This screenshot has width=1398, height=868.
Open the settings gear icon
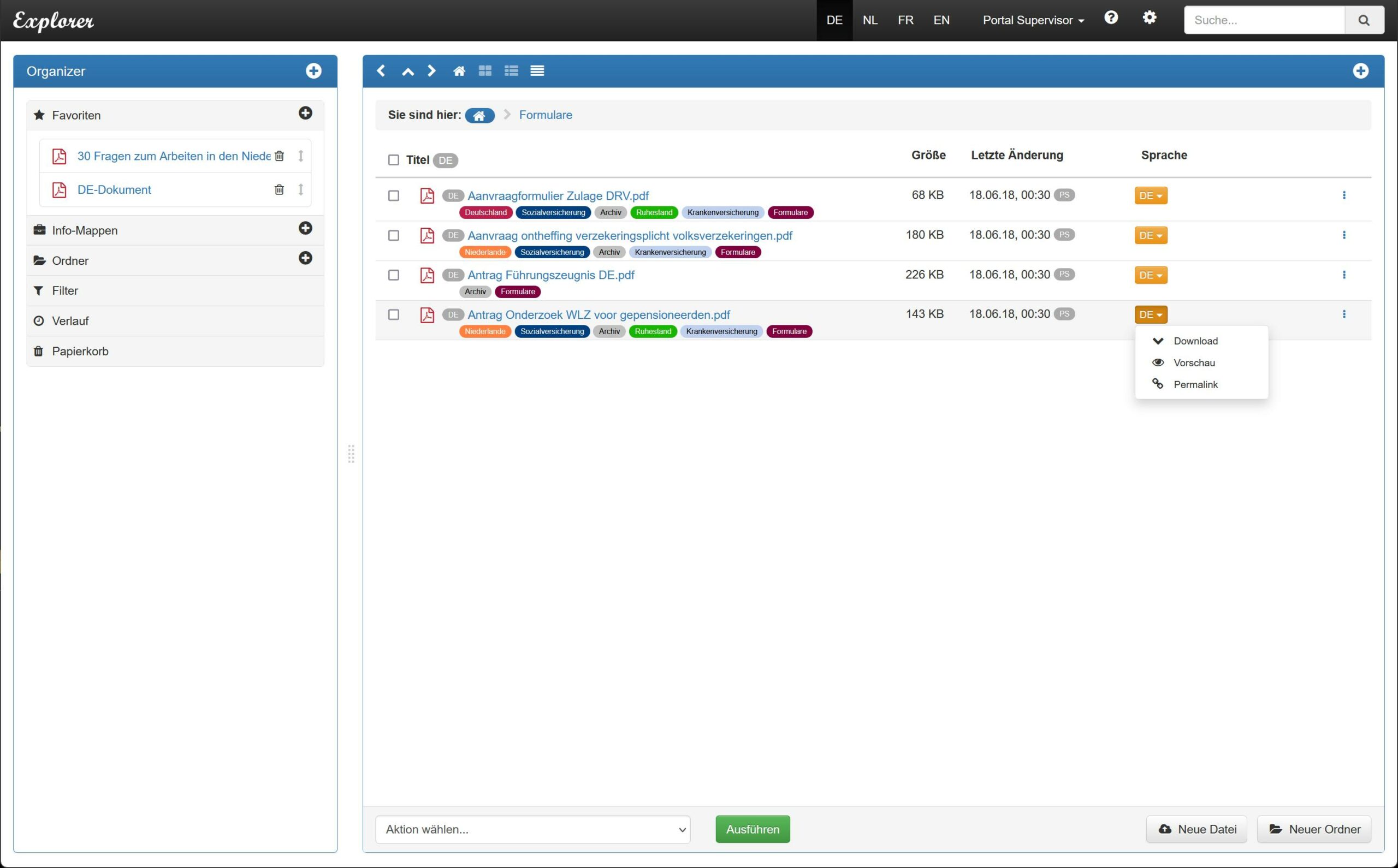point(1149,18)
